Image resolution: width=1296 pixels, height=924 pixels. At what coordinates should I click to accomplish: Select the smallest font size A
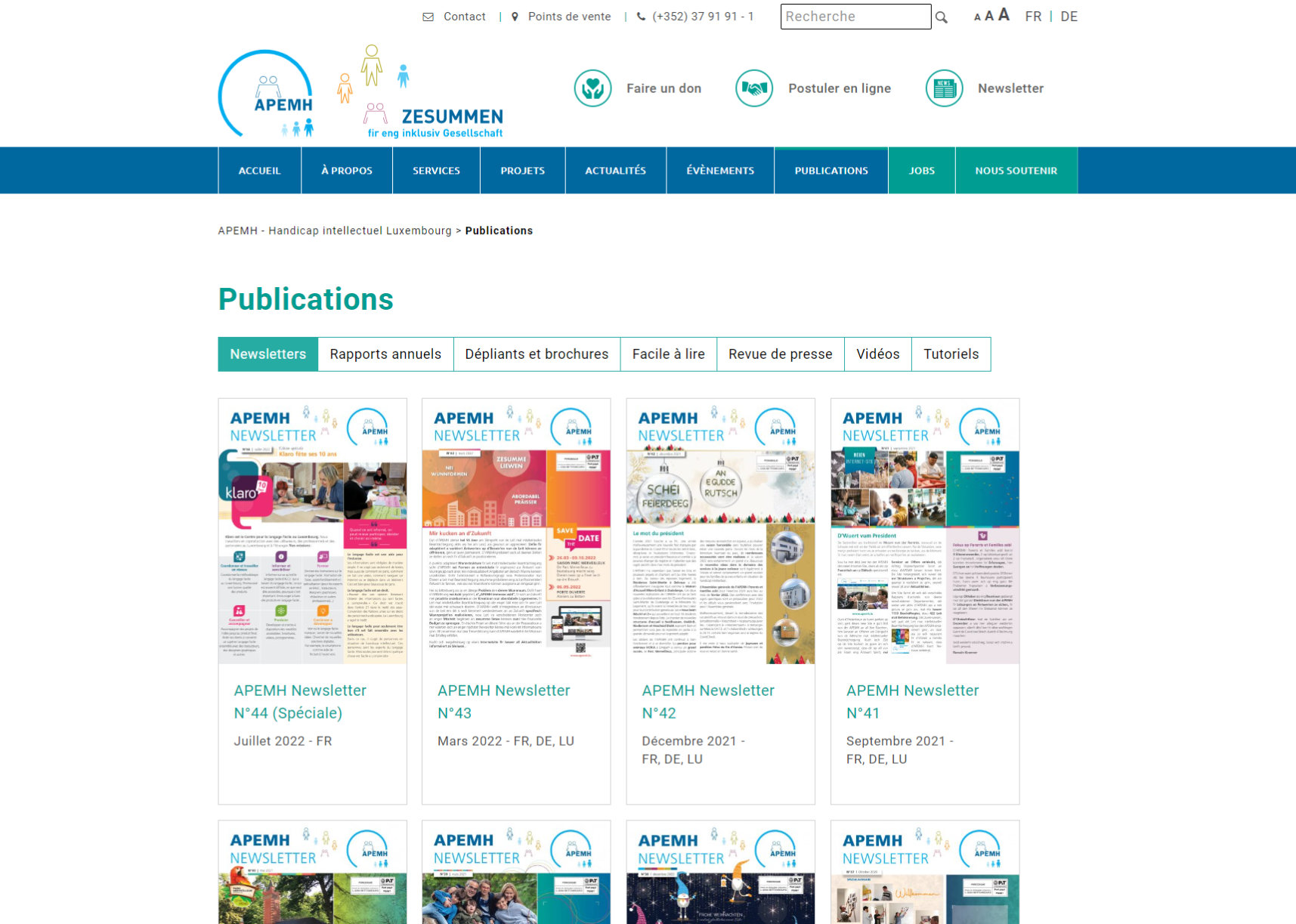click(977, 17)
